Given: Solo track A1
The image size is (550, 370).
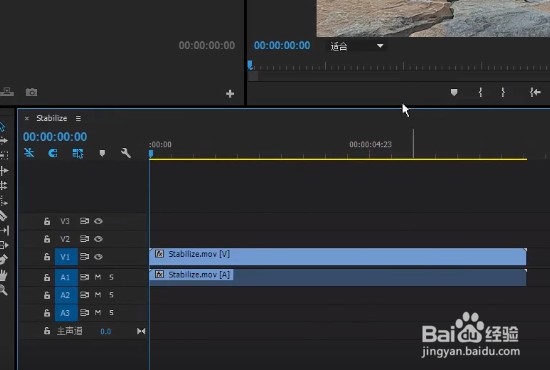Looking at the screenshot, I should (111, 277).
